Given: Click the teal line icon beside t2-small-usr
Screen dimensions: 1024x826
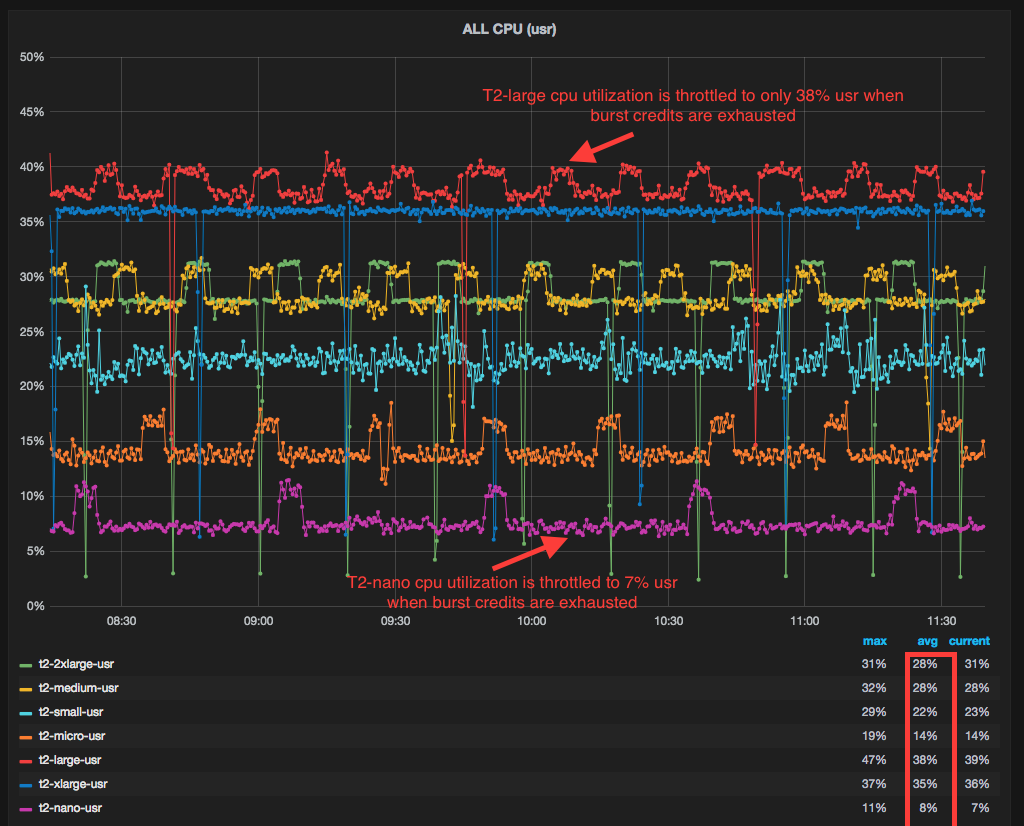Looking at the screenshot, I should coord(24,711).
